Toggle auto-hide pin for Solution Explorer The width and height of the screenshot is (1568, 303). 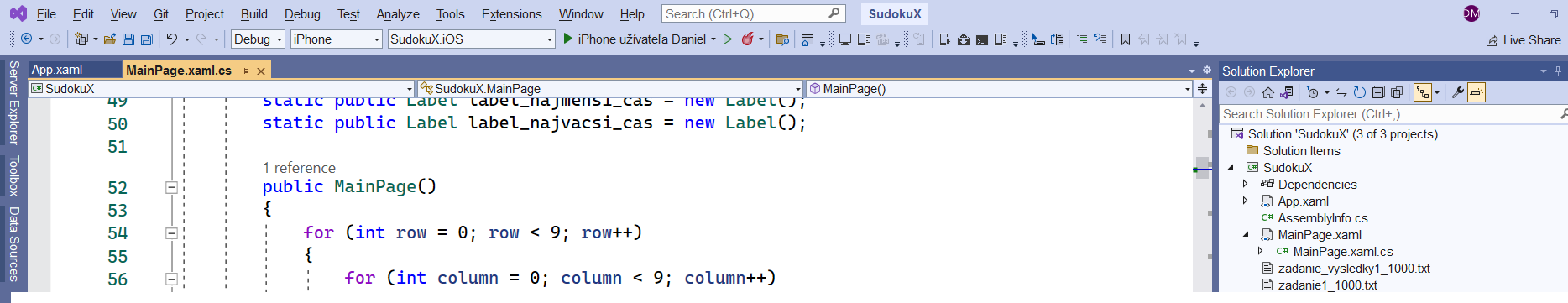tap(1558, 71)
